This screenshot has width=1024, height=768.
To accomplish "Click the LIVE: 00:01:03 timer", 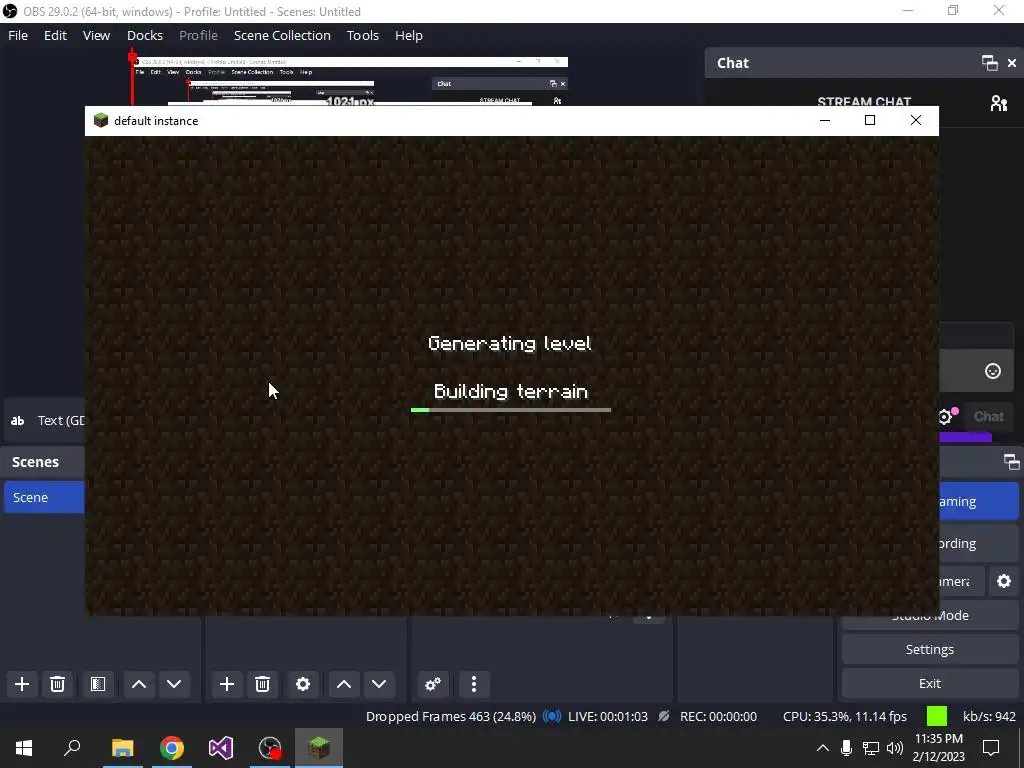I will click(x=608, y=716).
